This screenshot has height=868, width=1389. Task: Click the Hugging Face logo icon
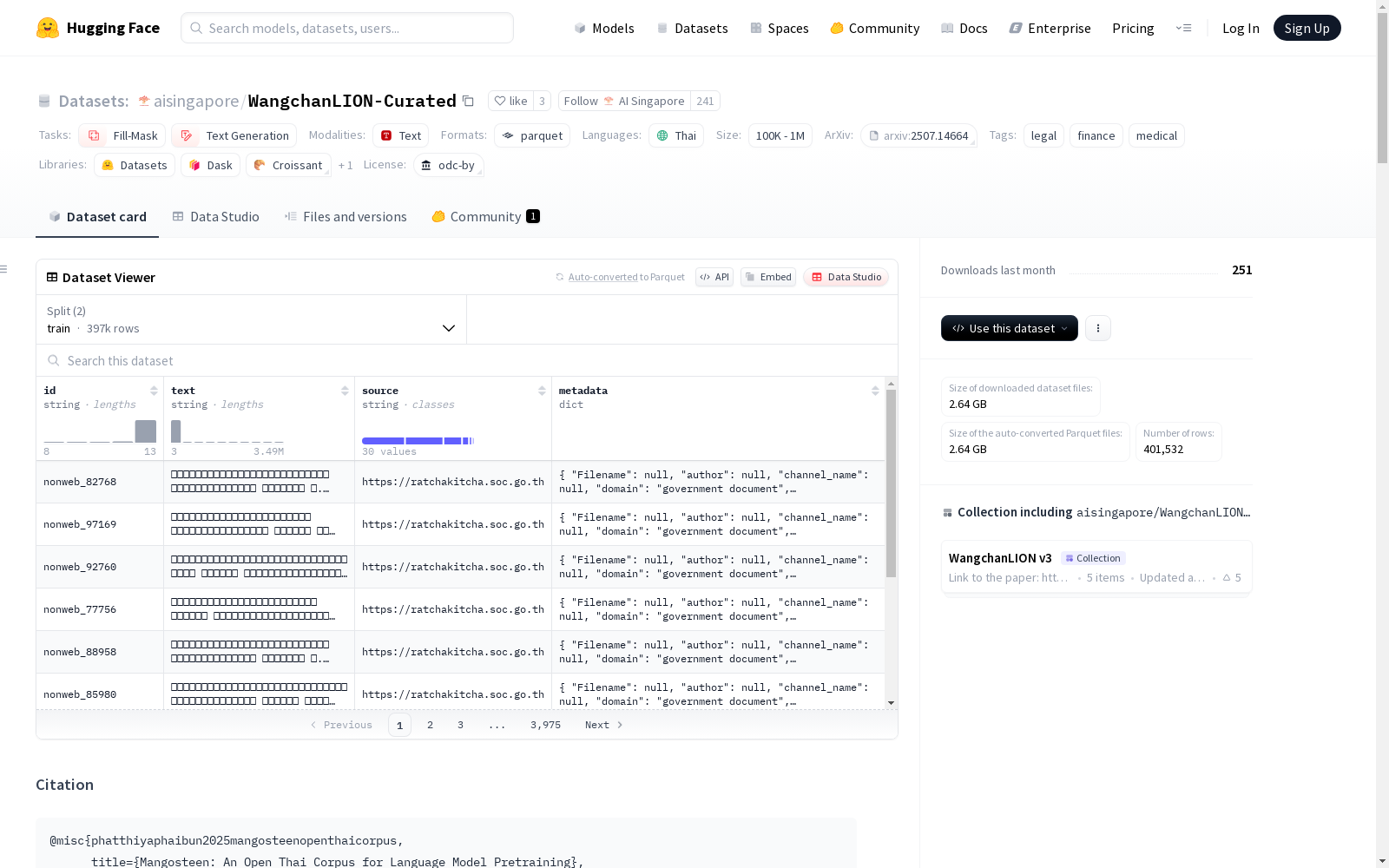[x=48, y=28]
